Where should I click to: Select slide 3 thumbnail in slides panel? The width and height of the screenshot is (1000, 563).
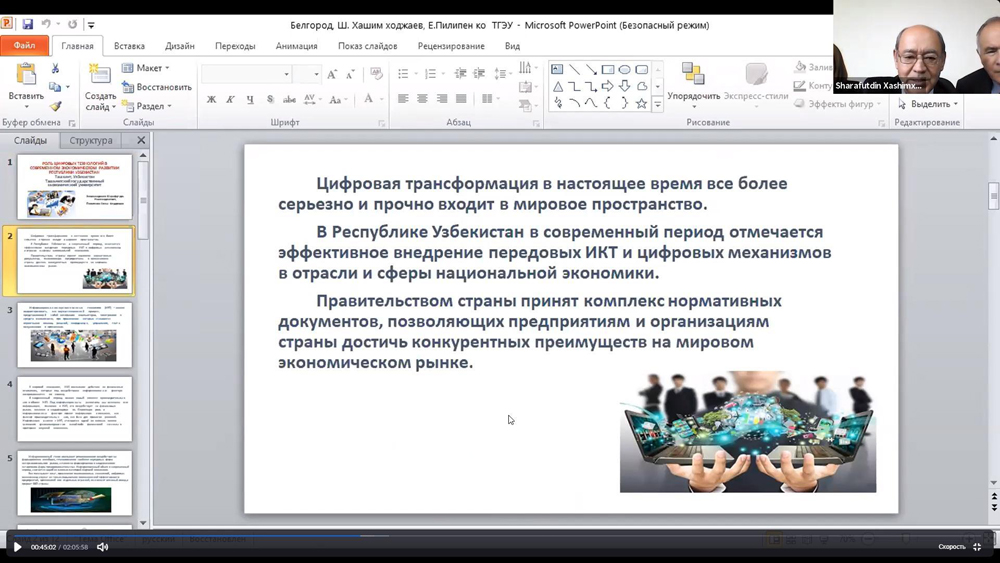(x=74, y=336)
